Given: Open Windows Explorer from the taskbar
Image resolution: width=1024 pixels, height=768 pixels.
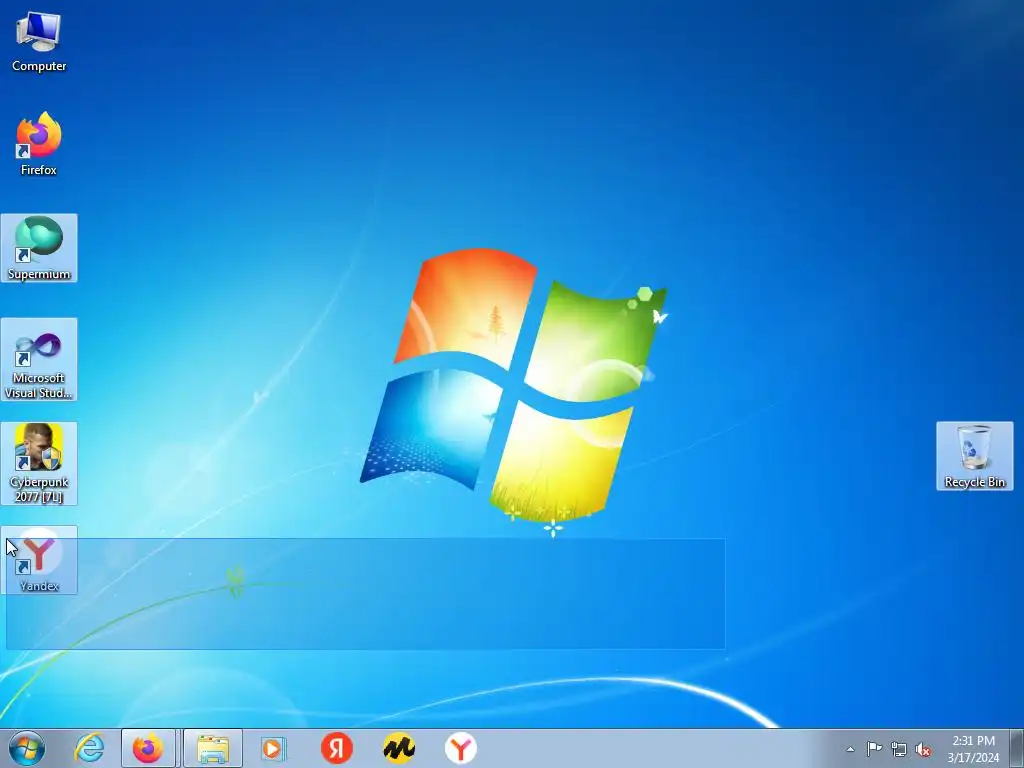Looking at the screenshot, I should [213, 748].
